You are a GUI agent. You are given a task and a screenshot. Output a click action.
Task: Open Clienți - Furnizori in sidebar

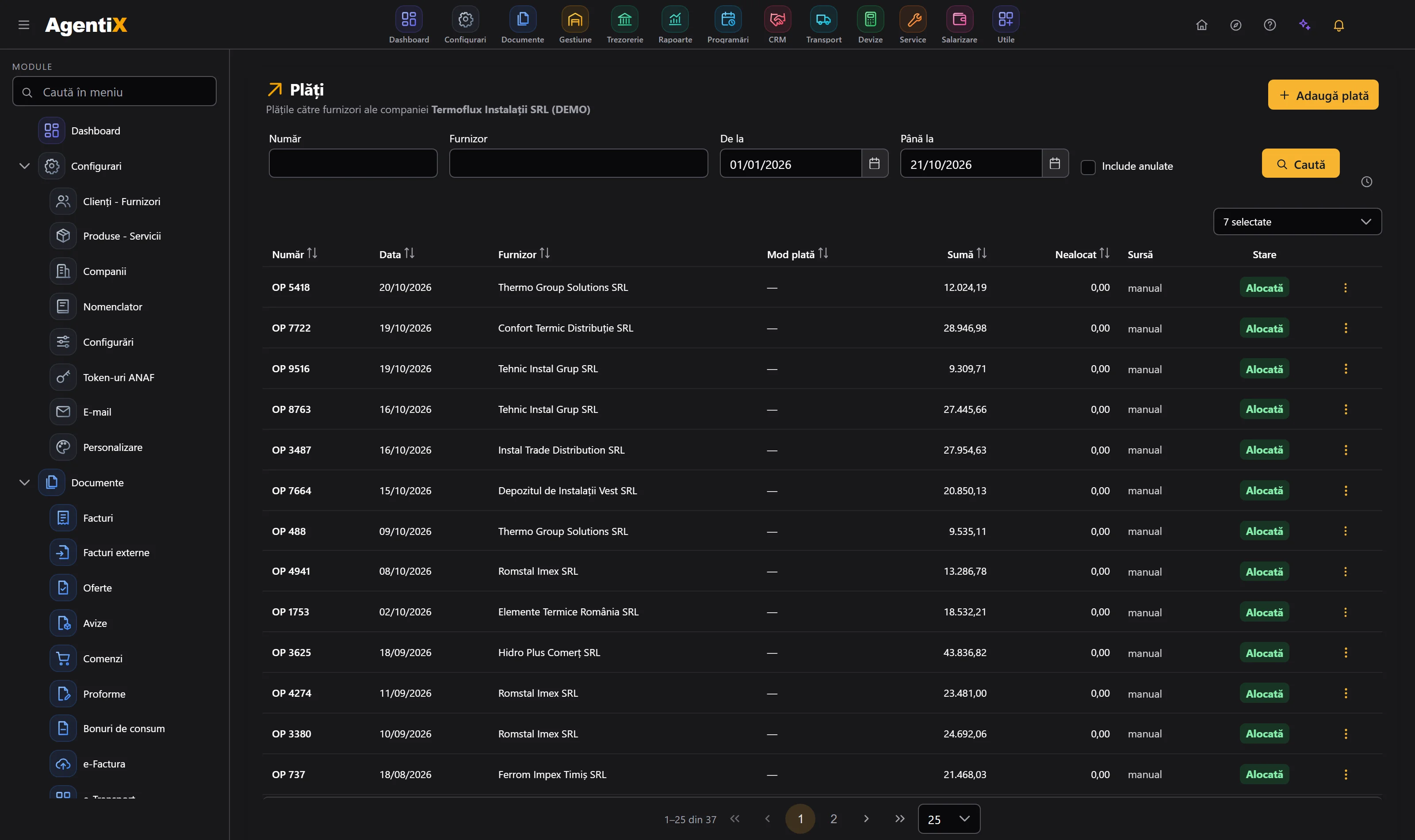[x=121, y=202]
